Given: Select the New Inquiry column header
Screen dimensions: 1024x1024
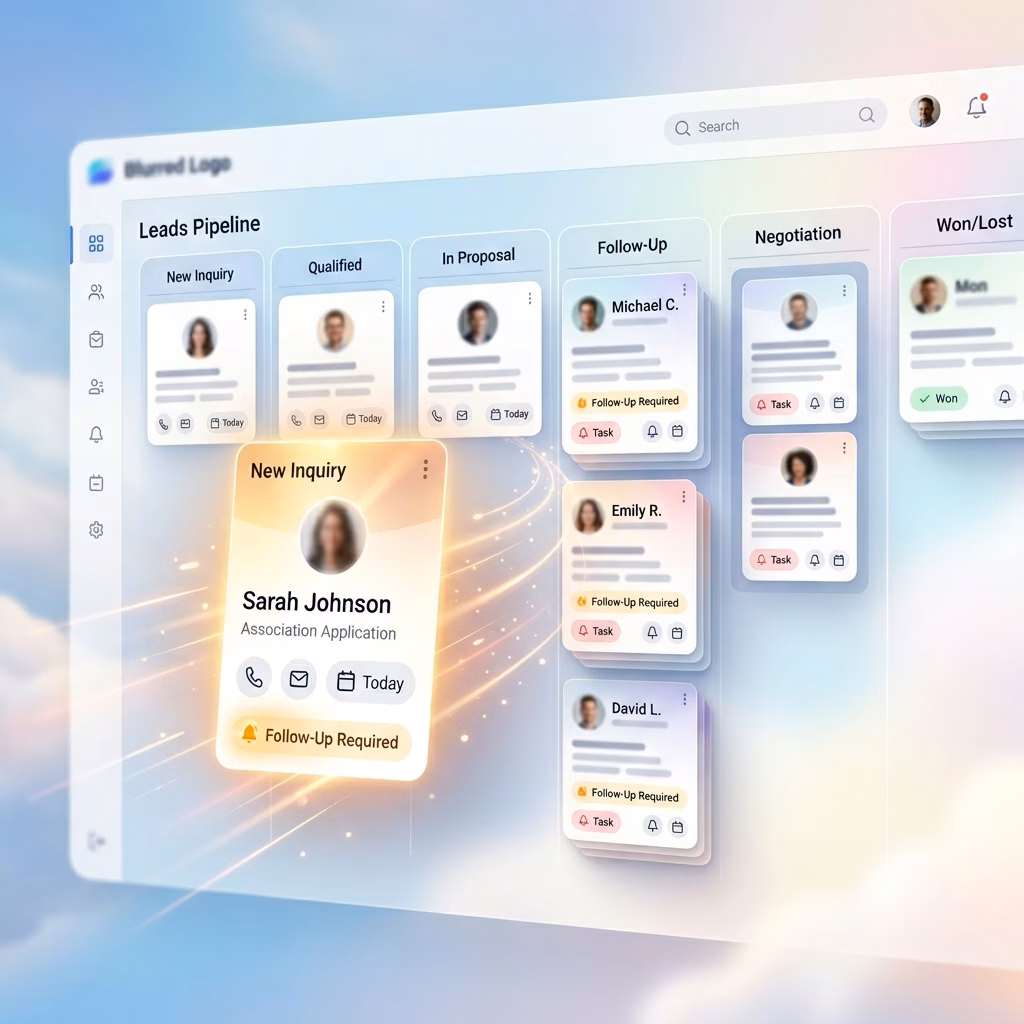Looking at the screenshot, I should (200, 276).
